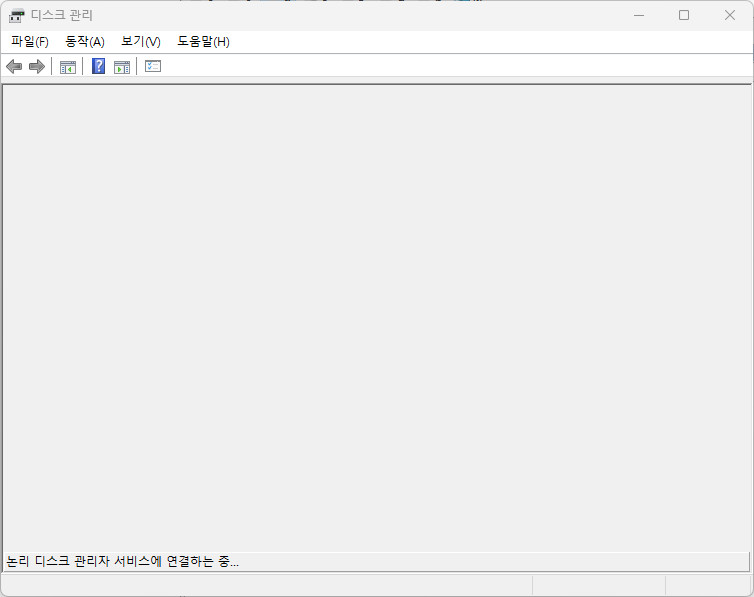Click the Forward arrow toolbar icon
Image resolution: width=754 pixels, height=597 pixels.
(37, 66)
